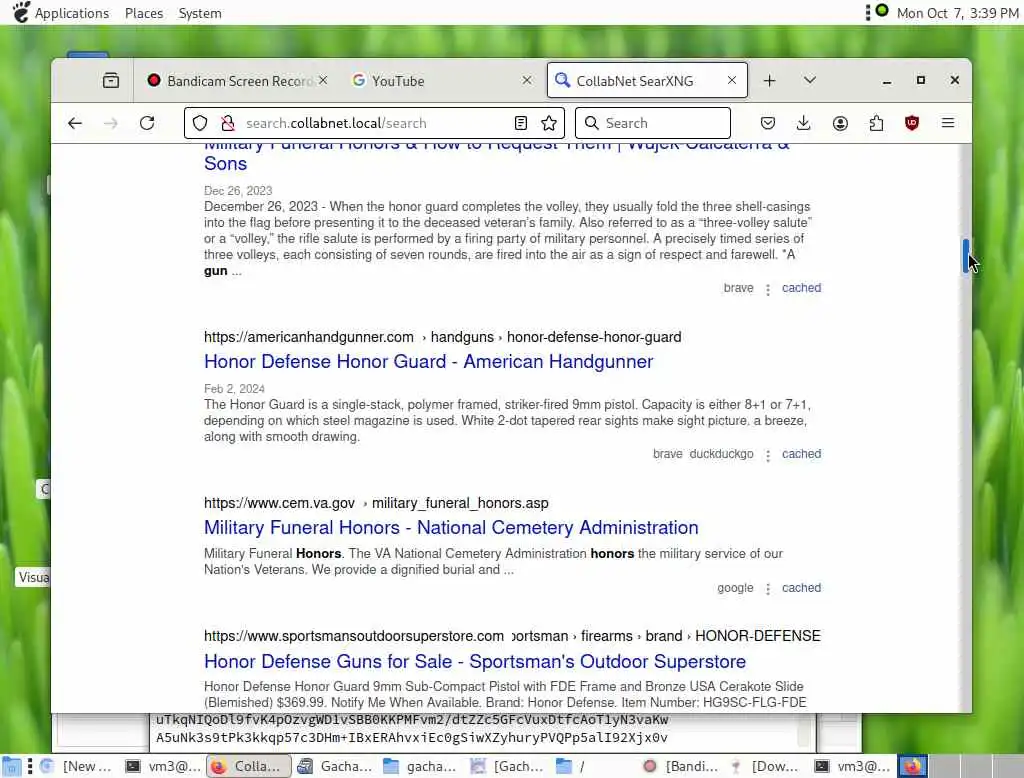Viewport: 1024px width, 778px height.
Task: Open the Firefox account icon
Action: pos(840,123)
